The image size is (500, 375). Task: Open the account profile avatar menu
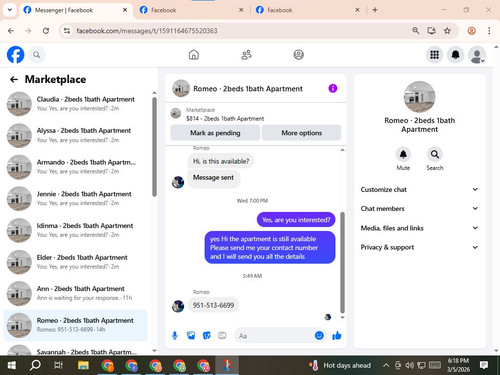click(477, 55)
